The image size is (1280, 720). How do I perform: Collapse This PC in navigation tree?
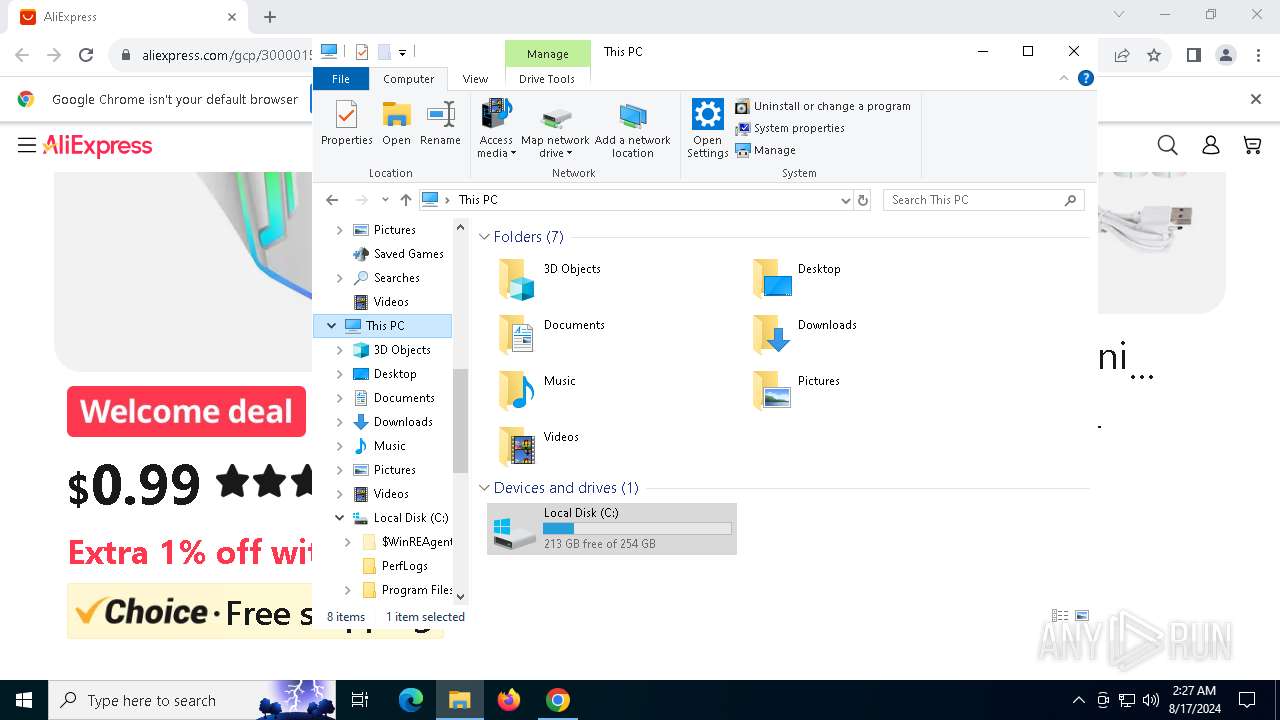(331, 326)
